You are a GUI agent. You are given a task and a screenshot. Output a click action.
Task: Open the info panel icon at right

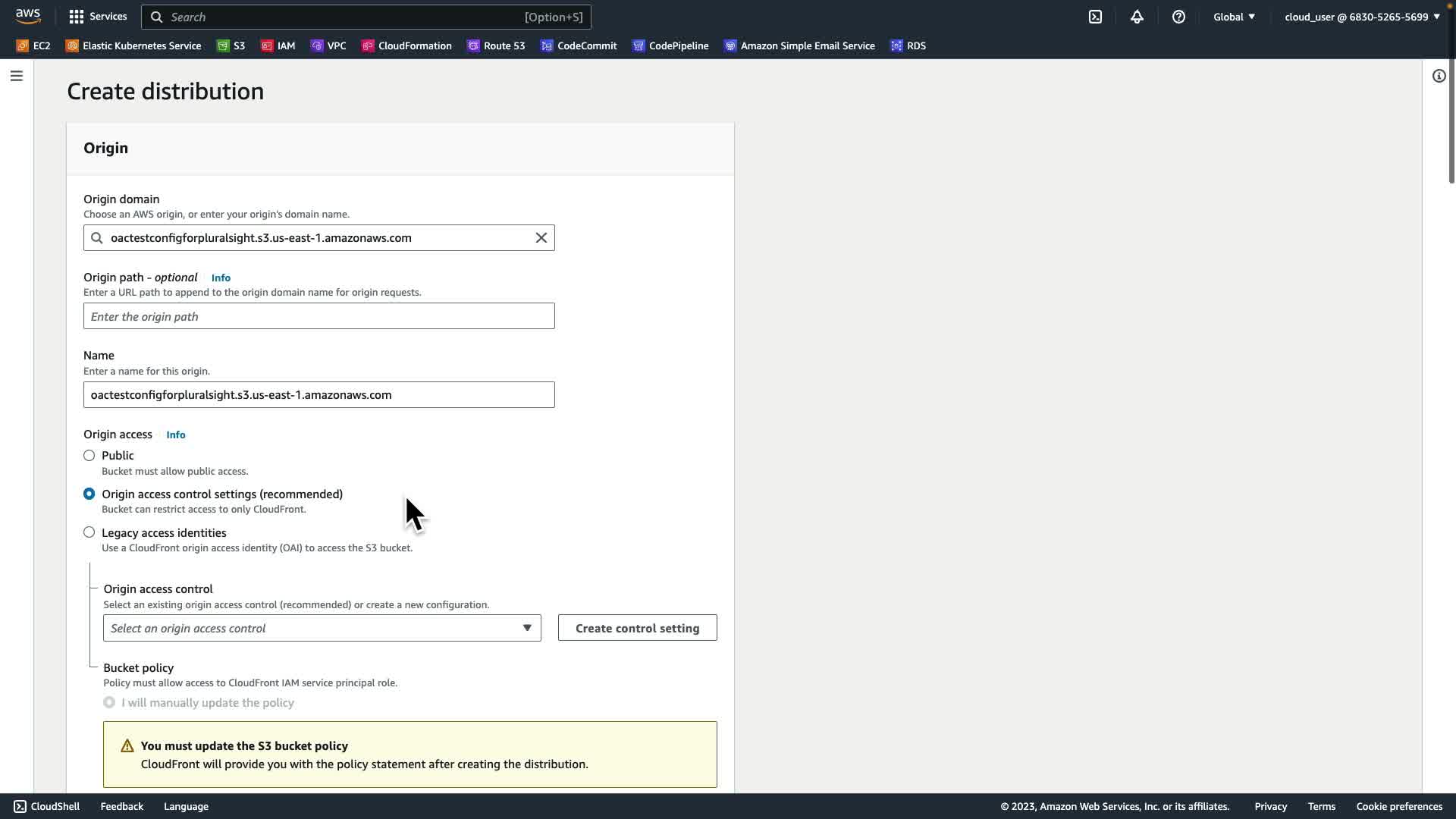pos(1439,76)
